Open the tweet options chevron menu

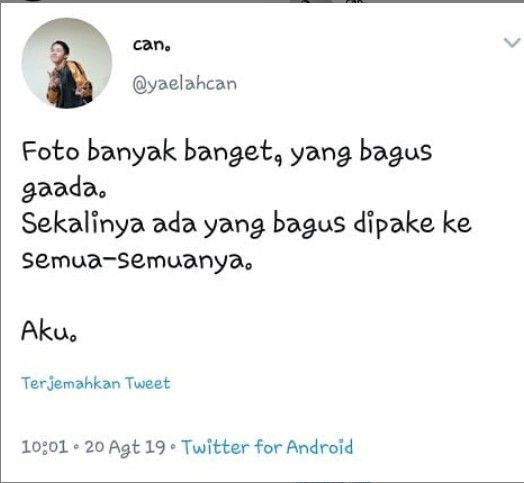point(512,43)
